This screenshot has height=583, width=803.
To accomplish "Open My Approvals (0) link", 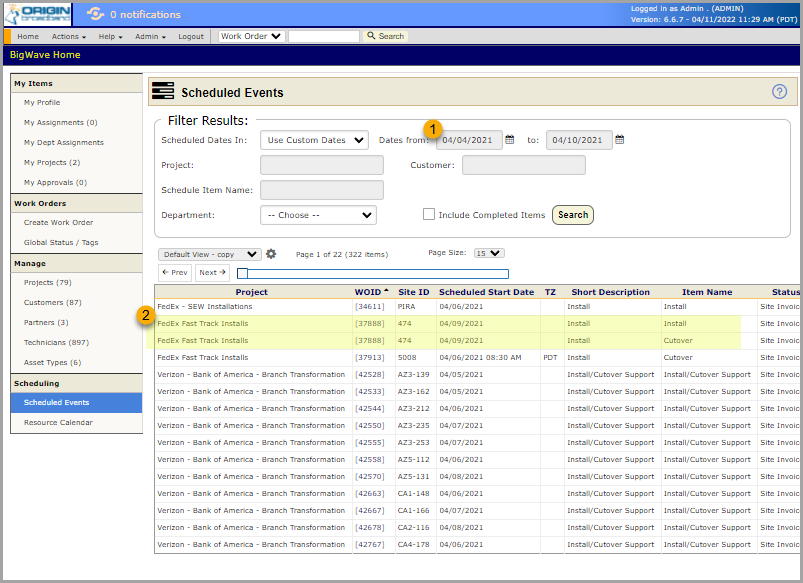I will [x=55, y=182].
